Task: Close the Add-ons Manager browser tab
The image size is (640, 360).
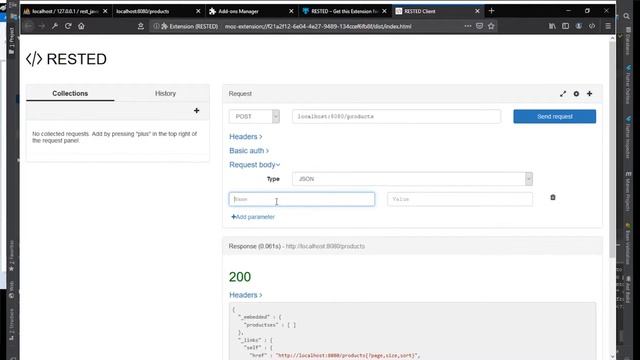Action: click(291, 11)
